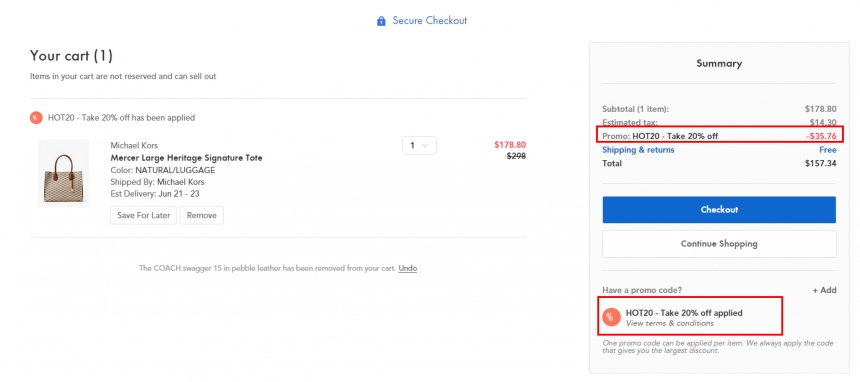Click the Save For Later button
This screenshot has height=382, width=860.
tap(144, 215)
